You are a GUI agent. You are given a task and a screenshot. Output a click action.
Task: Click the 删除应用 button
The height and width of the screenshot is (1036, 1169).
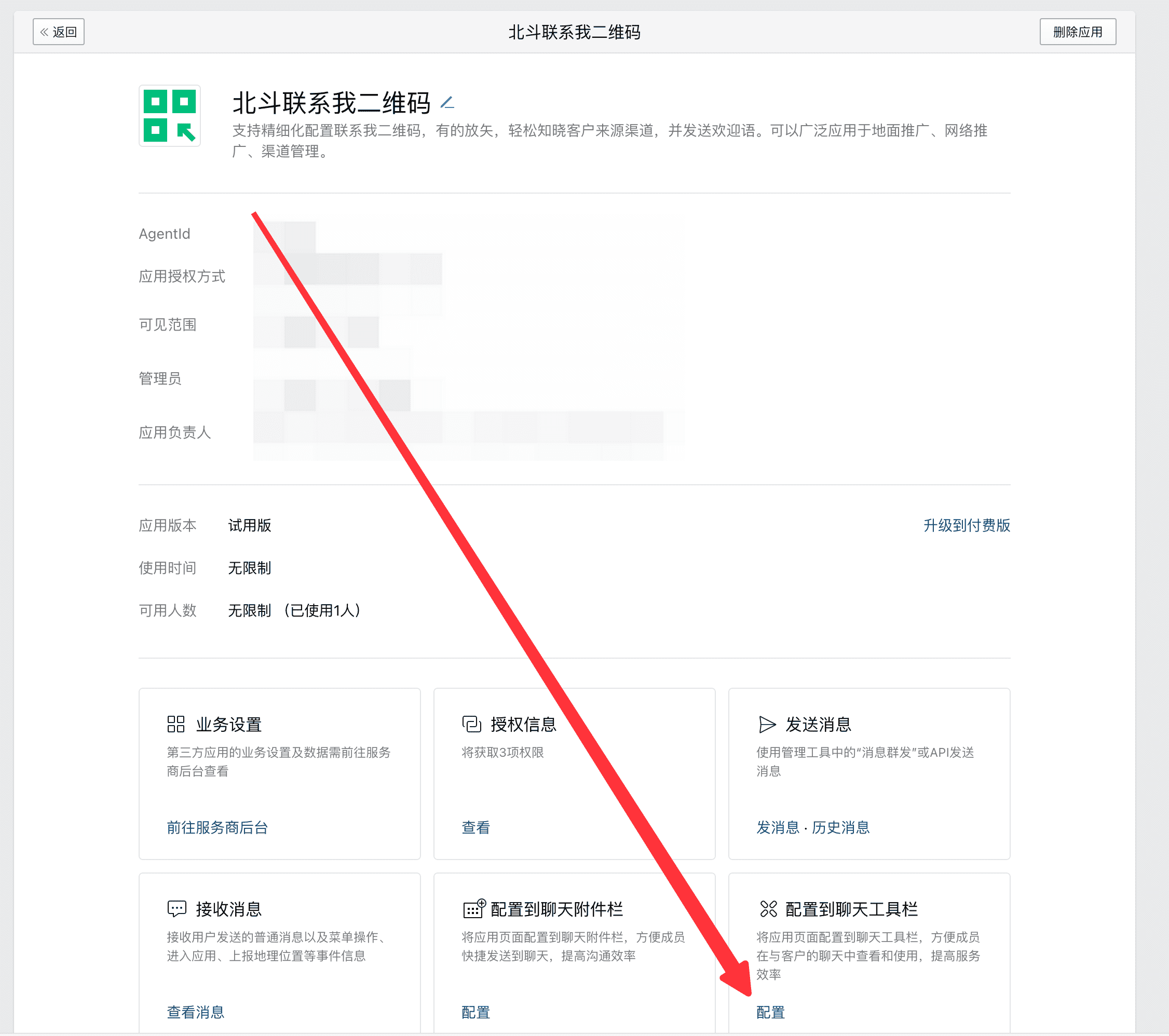coord(1077,32)
